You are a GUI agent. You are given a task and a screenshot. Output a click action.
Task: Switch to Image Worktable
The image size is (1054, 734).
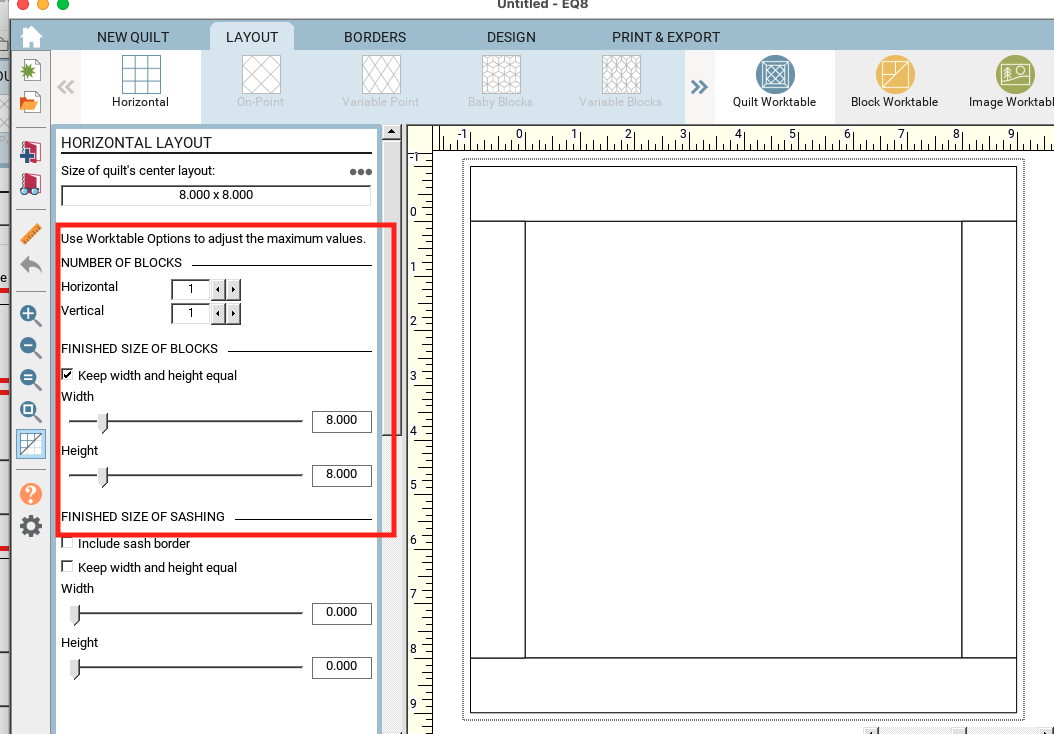tap(1011, 82)
